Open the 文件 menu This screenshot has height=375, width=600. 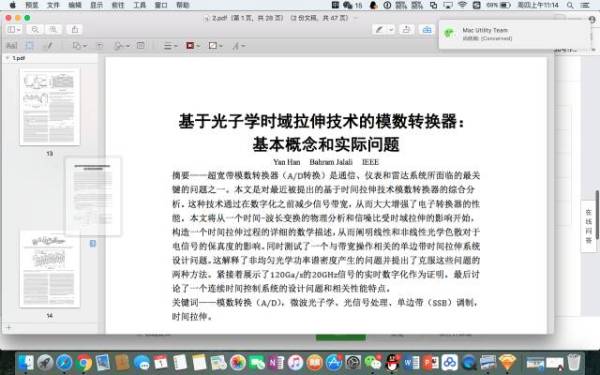point(53,5)
